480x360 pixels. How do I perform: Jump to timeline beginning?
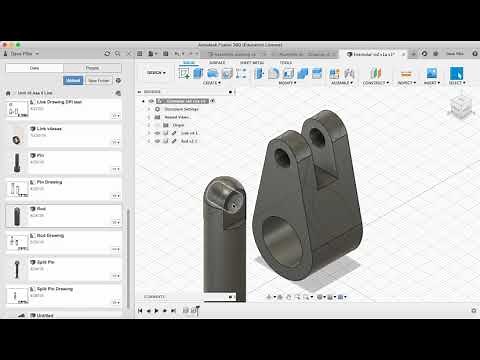pos(140,311)
